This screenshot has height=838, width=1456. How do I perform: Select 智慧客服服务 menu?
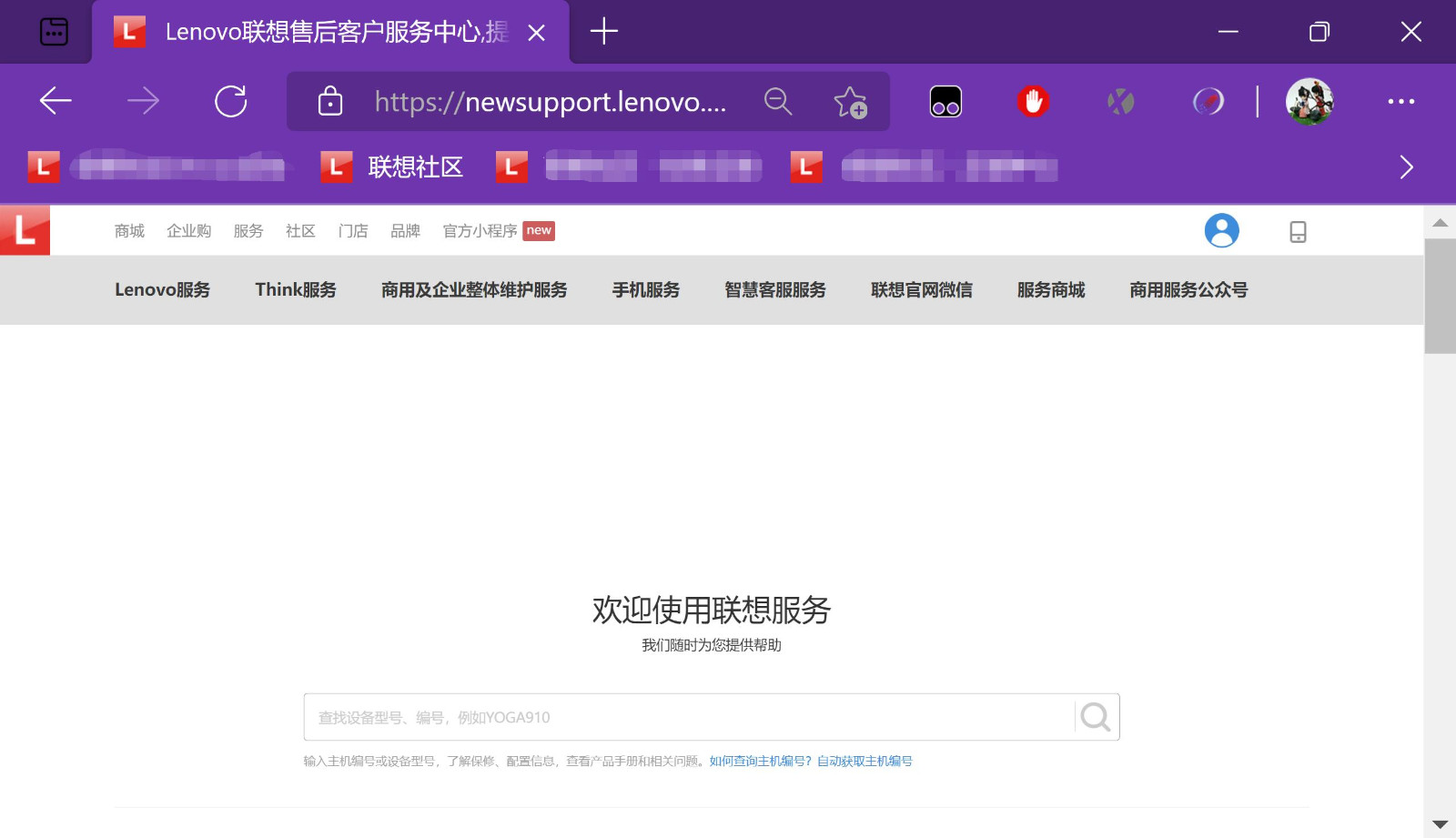click(775, 290)
